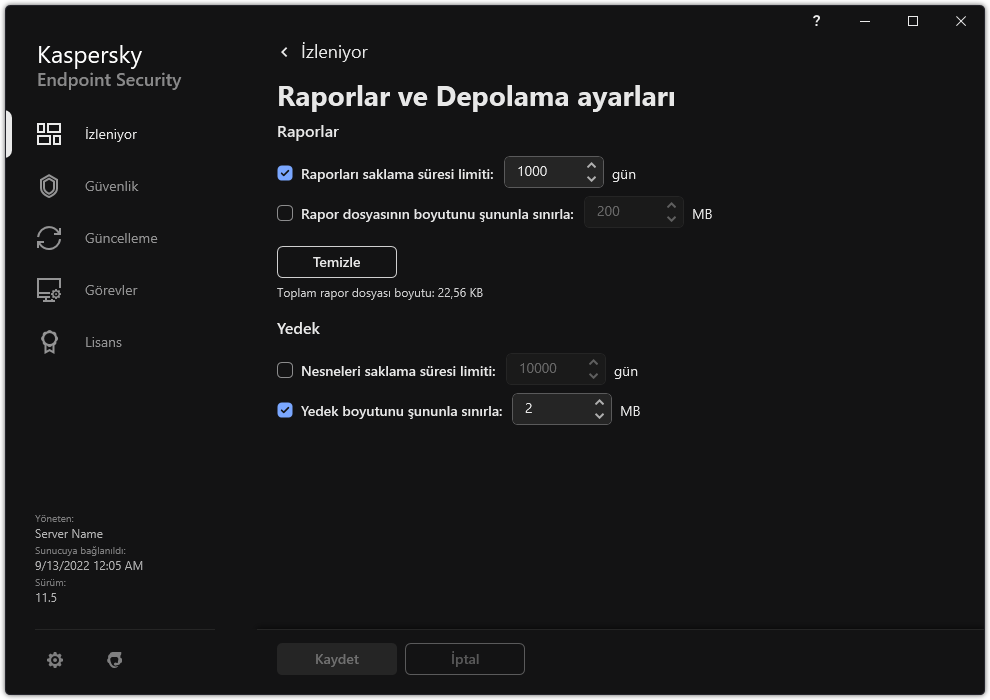990x700 pixels.
Task: Uncheck Raporları saklama süresi limiti checkbox
Action: pyautogui.click(x=285, y=173)
